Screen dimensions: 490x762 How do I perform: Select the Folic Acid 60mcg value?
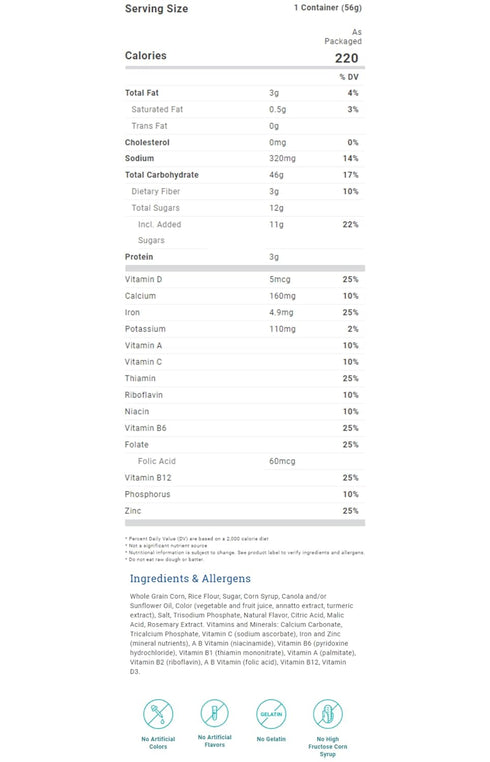pyautogui.click(x=282, y=461)
